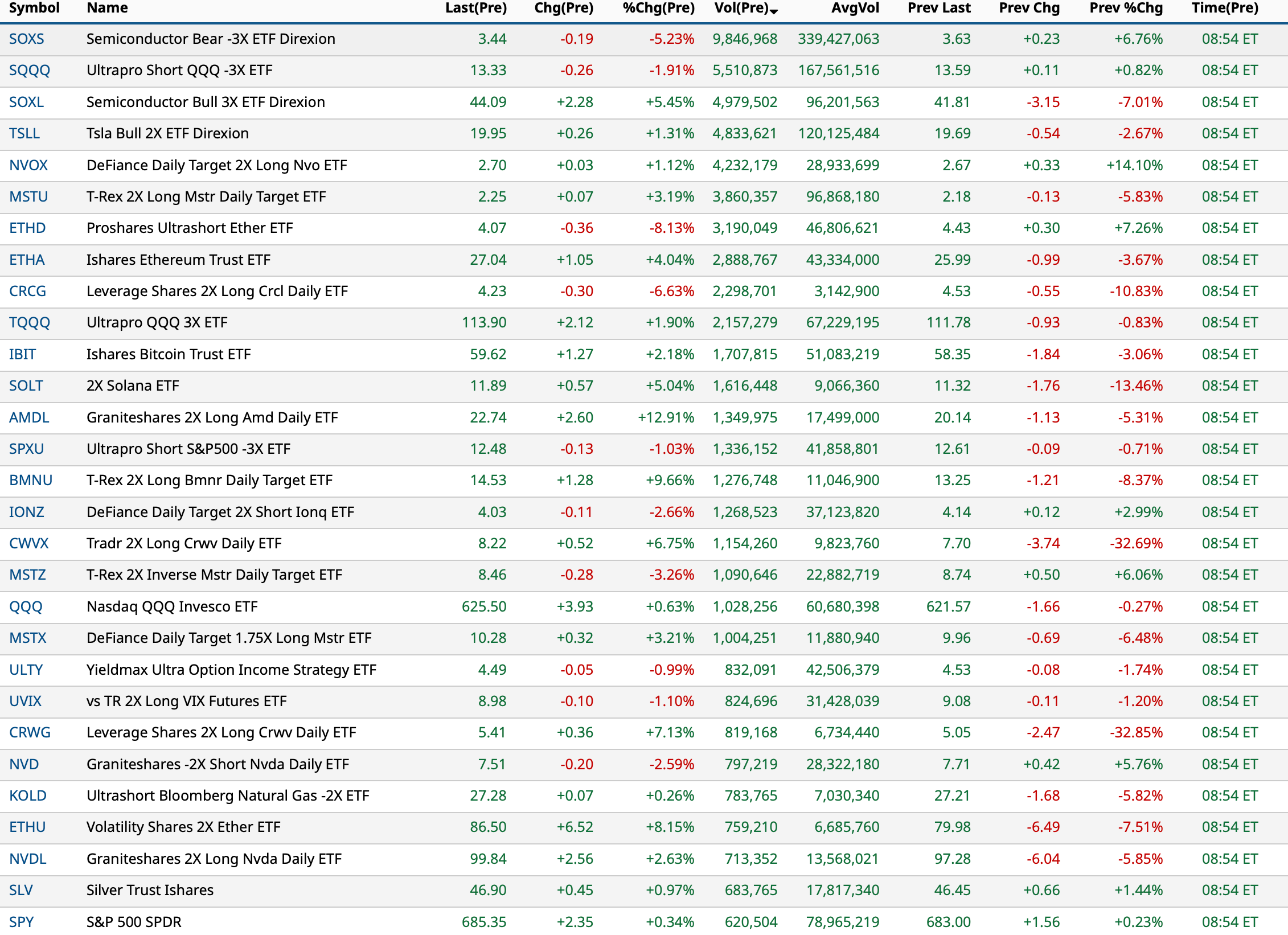Click the SPY ticker link
Viewport: 1288px width, 935px height.
tap(22, 921)
